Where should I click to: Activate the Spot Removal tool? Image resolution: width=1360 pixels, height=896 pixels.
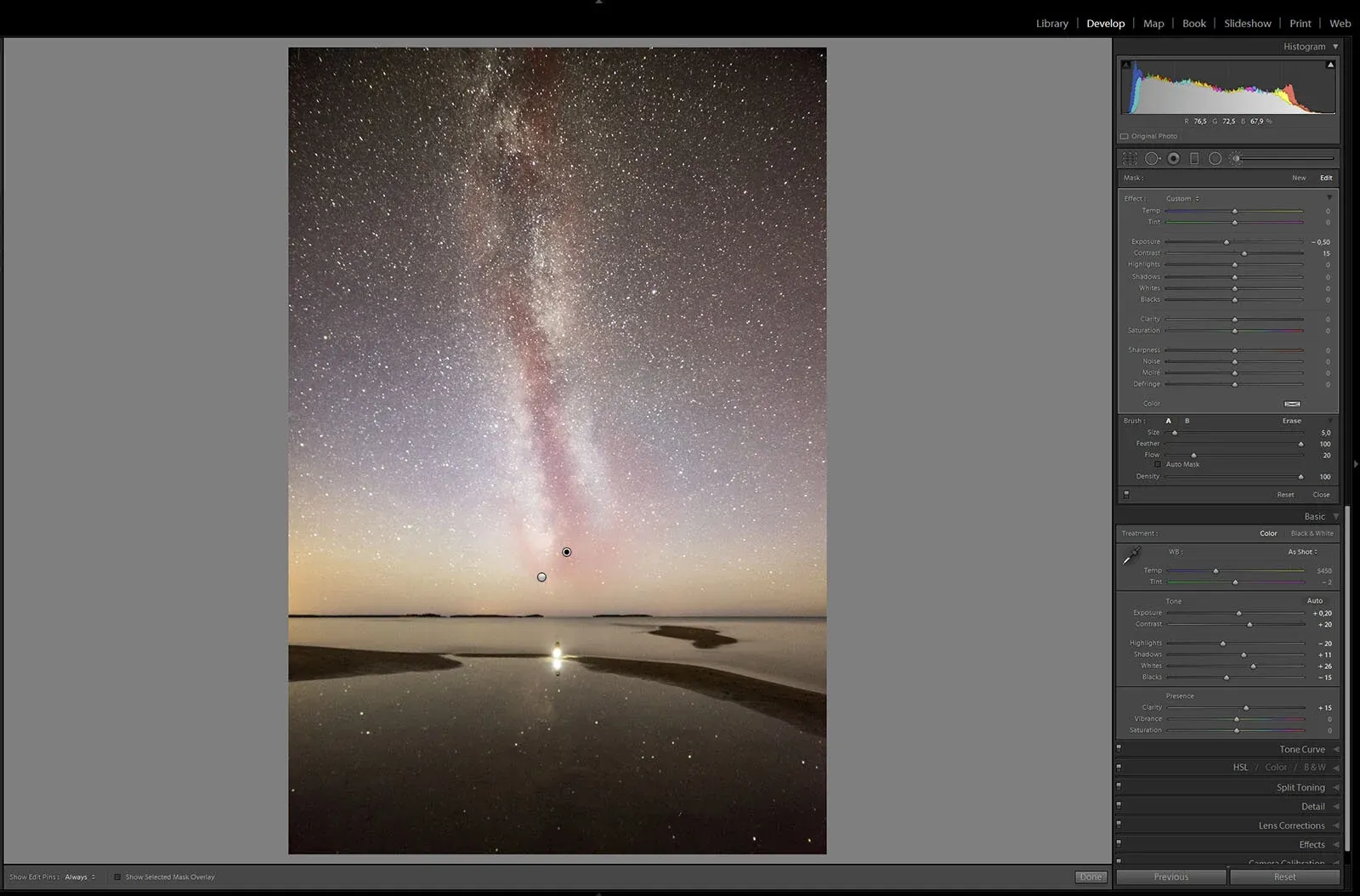pos(1152,159)
